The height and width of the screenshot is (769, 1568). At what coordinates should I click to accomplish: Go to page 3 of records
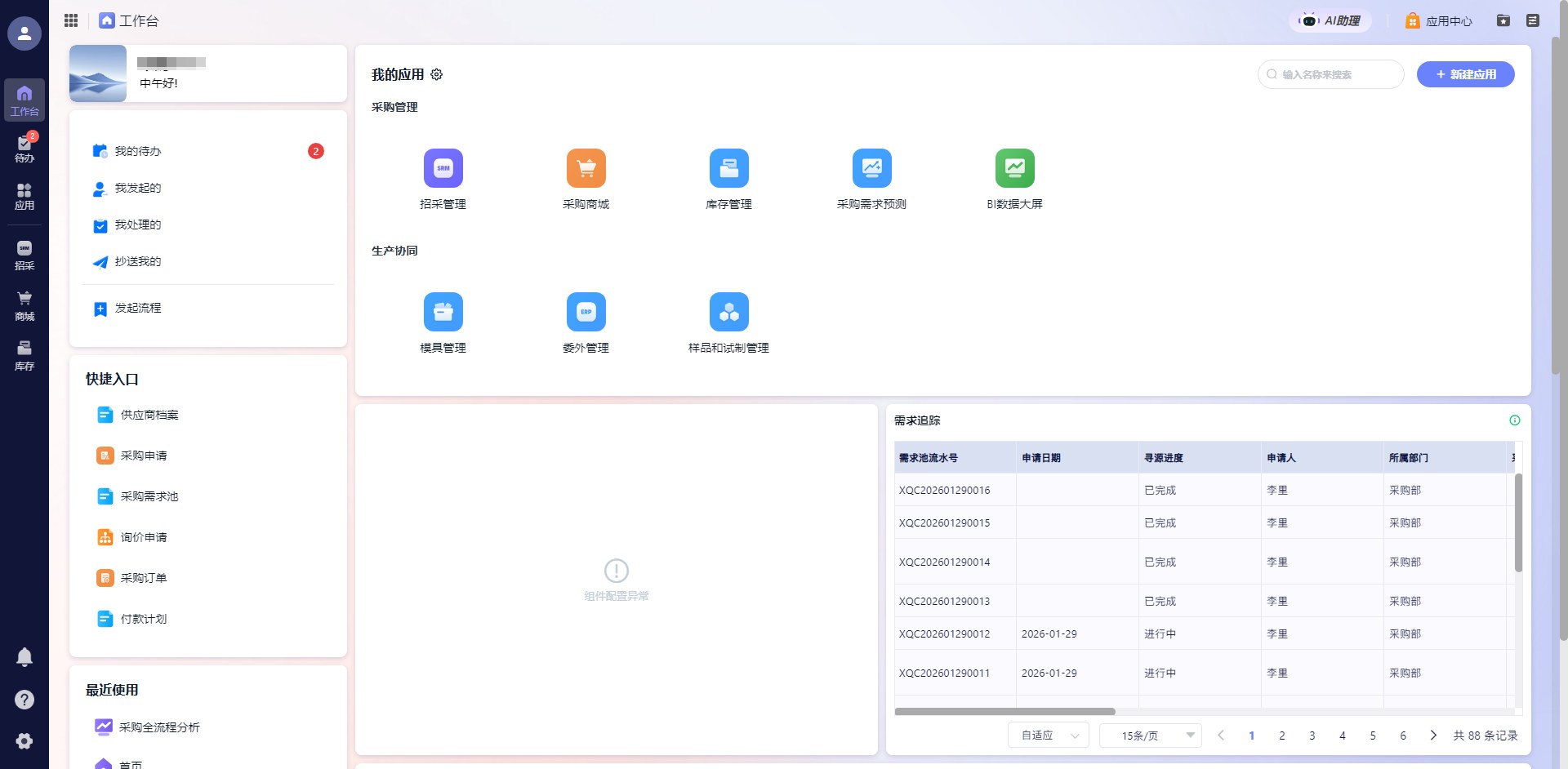(x=1312, y=736)
